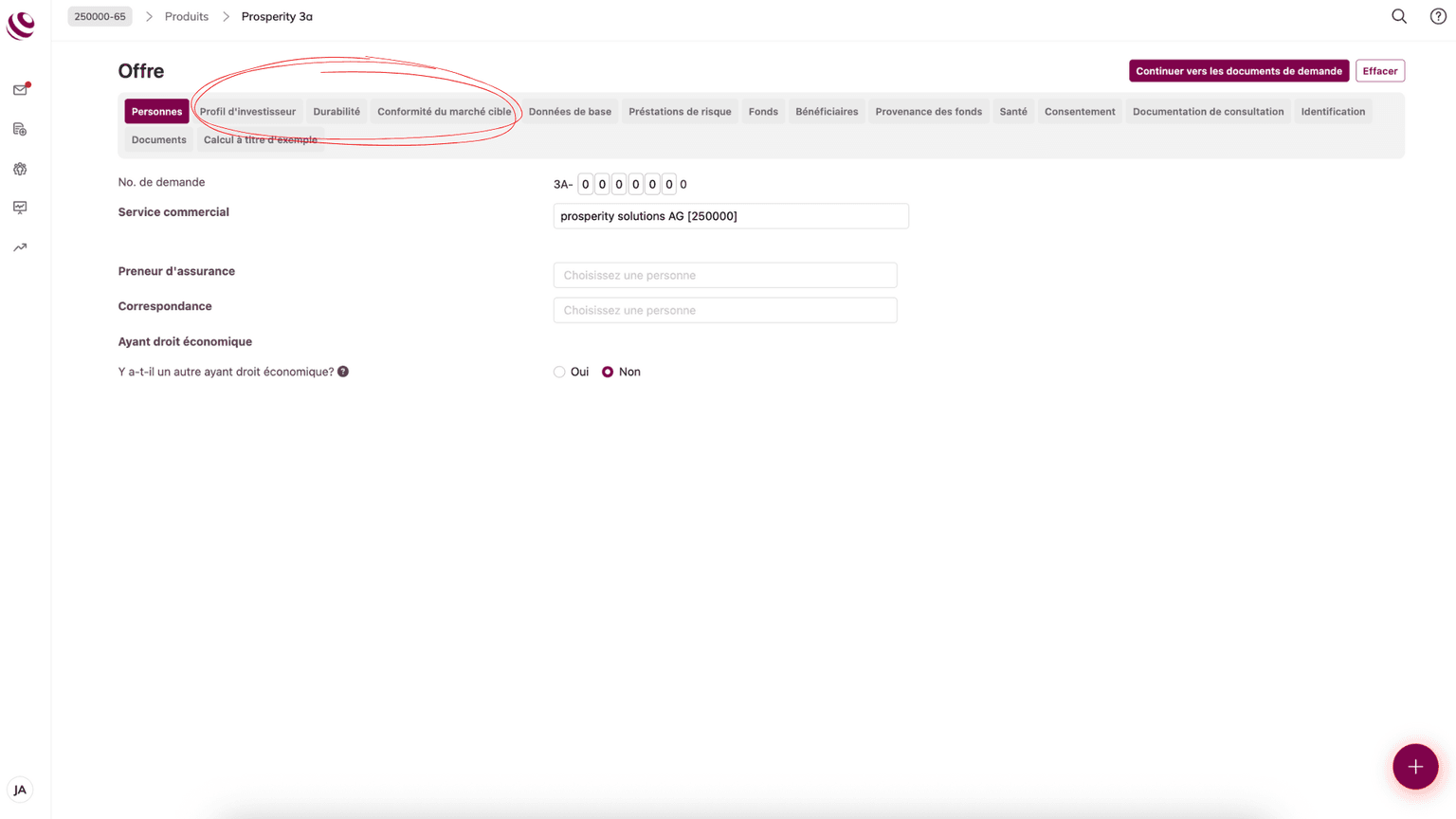Select the Oui radio button
Screen dimensions: 1456x819
click(x=559, y=373)
